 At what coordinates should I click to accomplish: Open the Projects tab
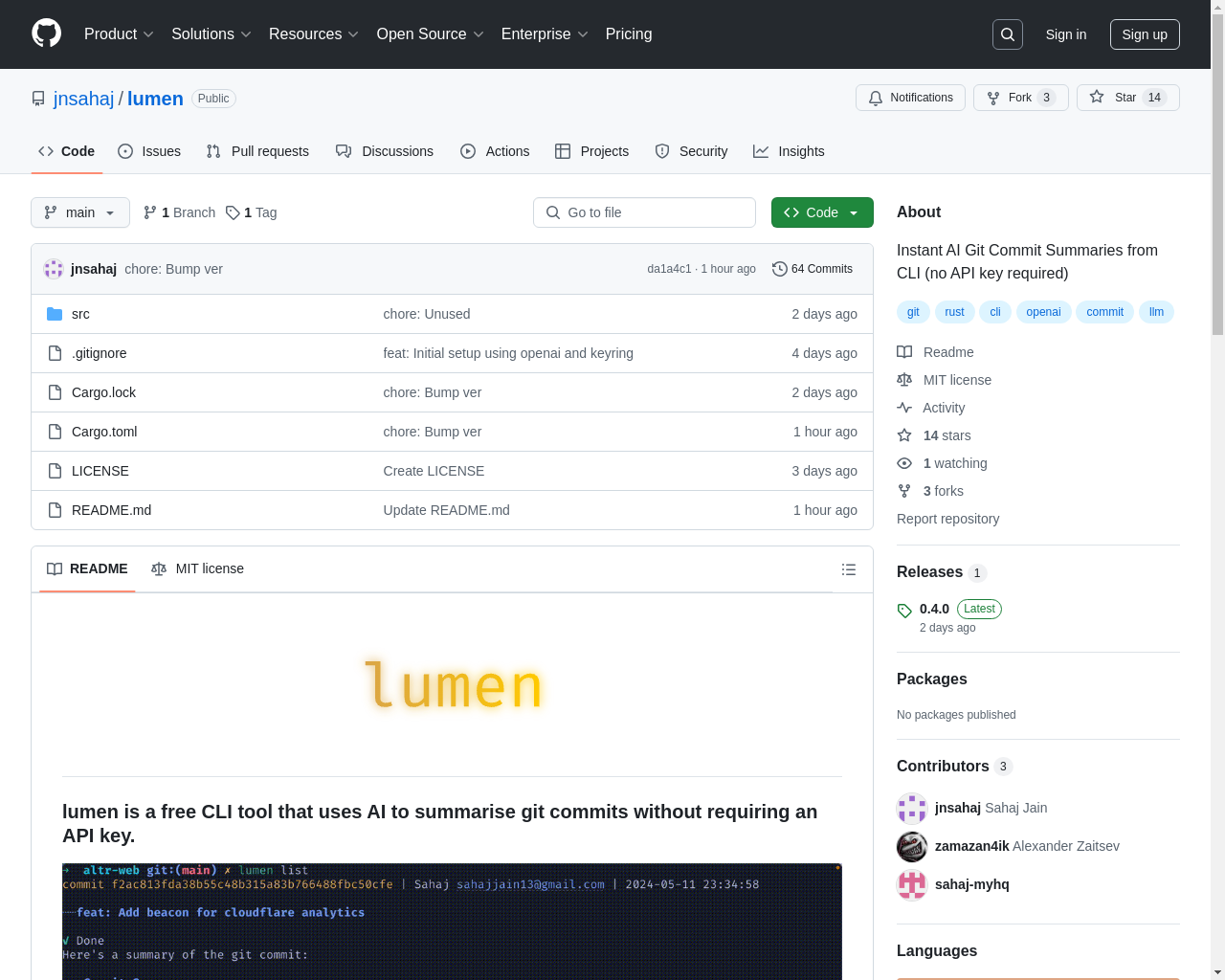point(592,151)
